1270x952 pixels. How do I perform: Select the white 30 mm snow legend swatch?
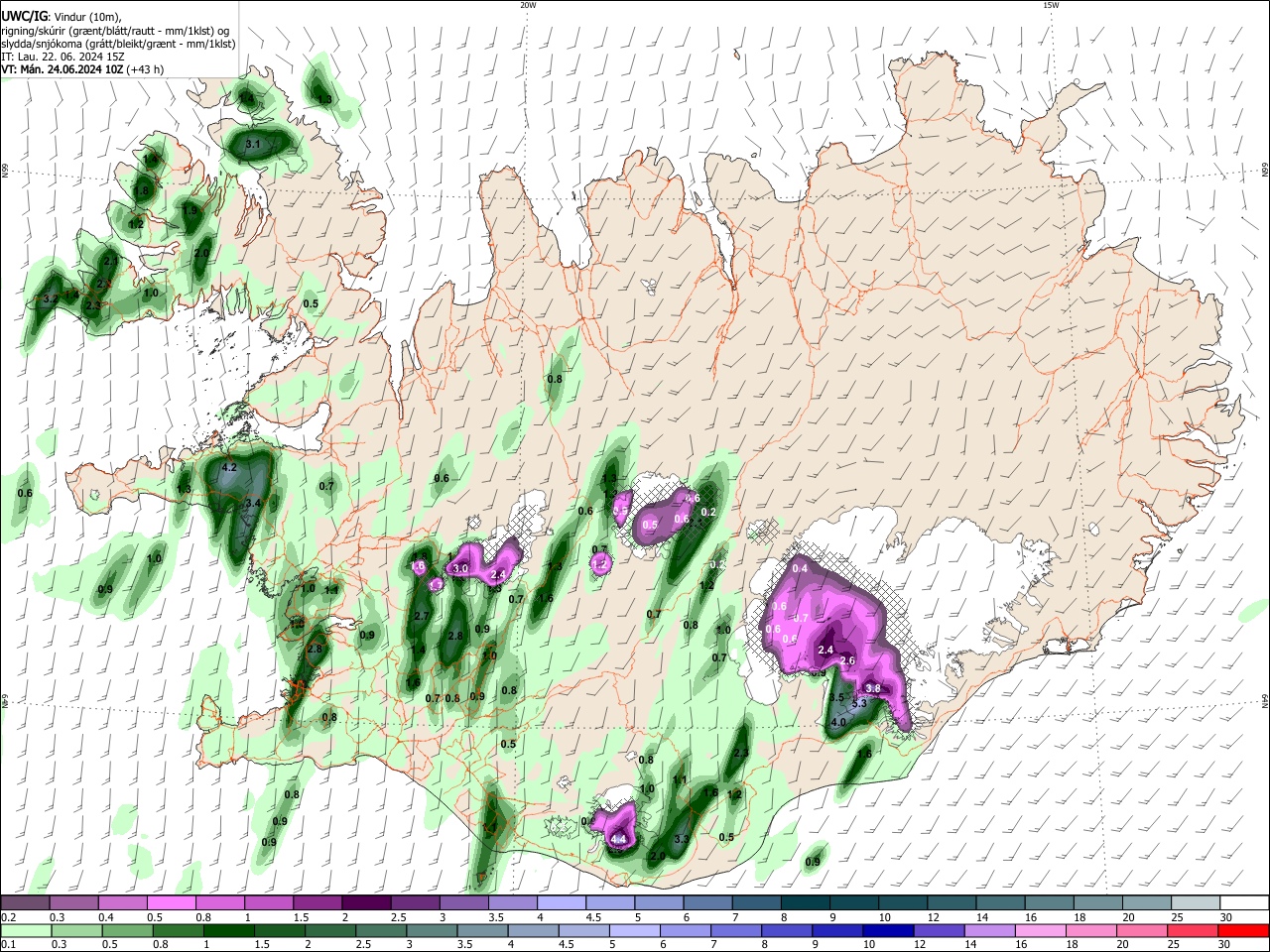[x=1245, y=903]
